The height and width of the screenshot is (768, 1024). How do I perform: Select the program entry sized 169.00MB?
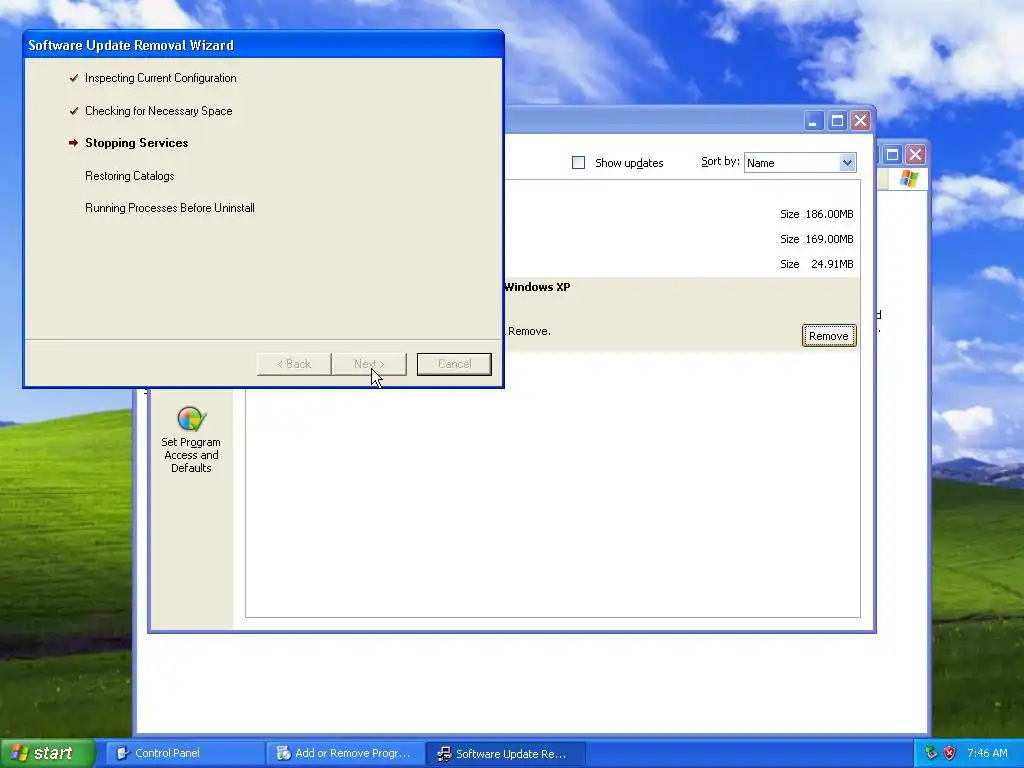pyautogui.click(x=681, y=239)
